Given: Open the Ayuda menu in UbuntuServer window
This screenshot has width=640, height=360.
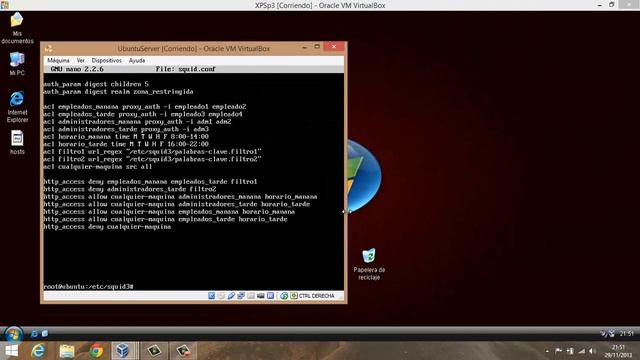Looking at the screenshot, I should [137, 60].
